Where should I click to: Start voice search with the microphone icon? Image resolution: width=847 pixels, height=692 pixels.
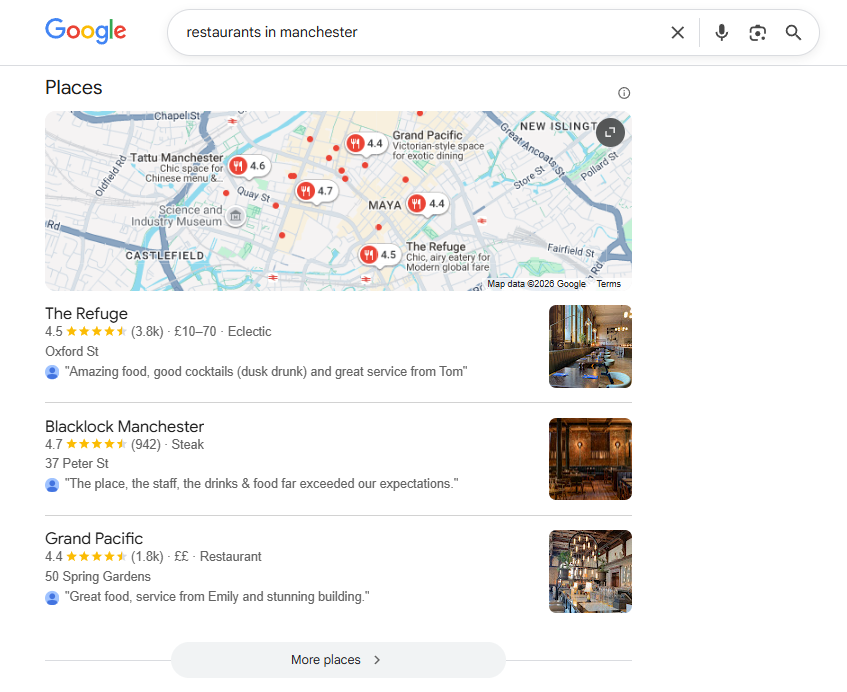721,32
